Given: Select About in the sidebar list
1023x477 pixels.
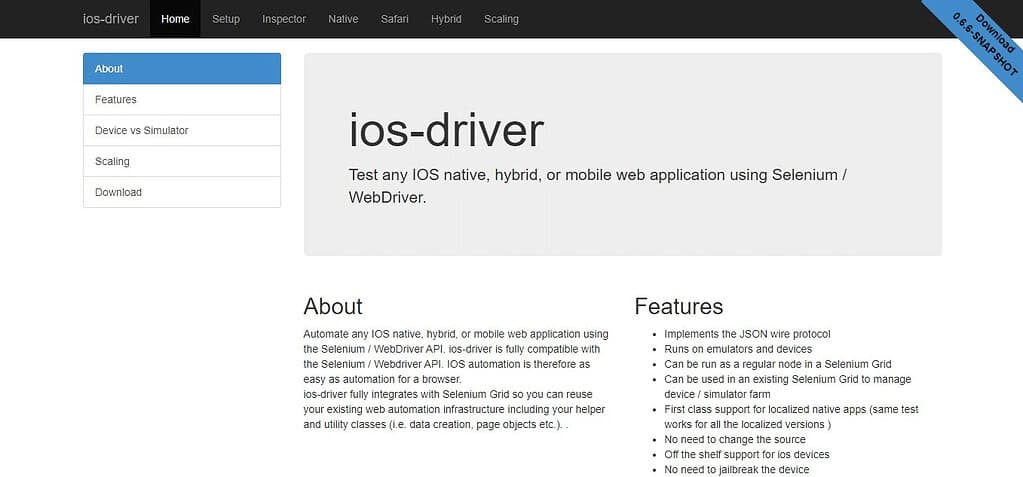Looking at the screenshot, I should coord(182,69).
